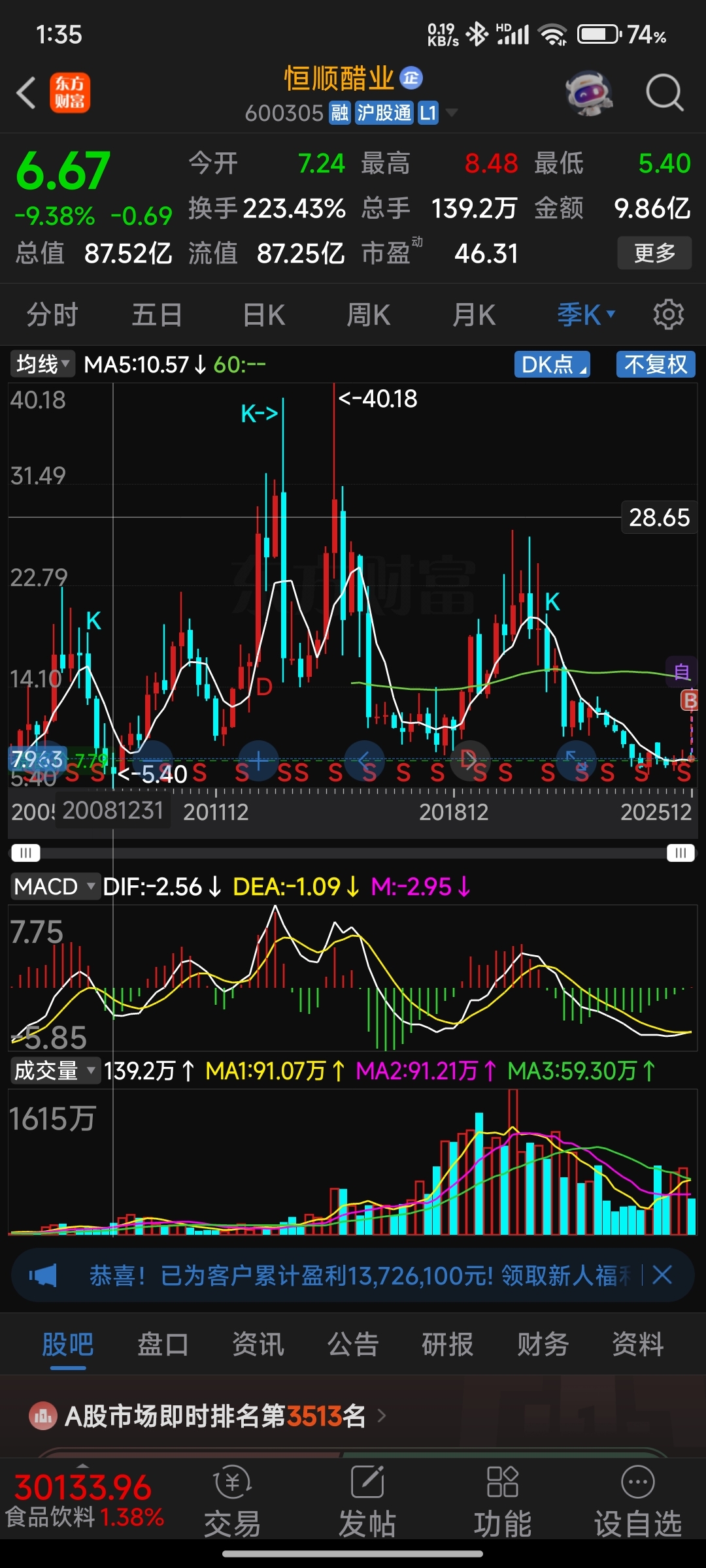Open the promotion banner link text
Screen dimensions: 706x1568
[x=360, y=1275]
